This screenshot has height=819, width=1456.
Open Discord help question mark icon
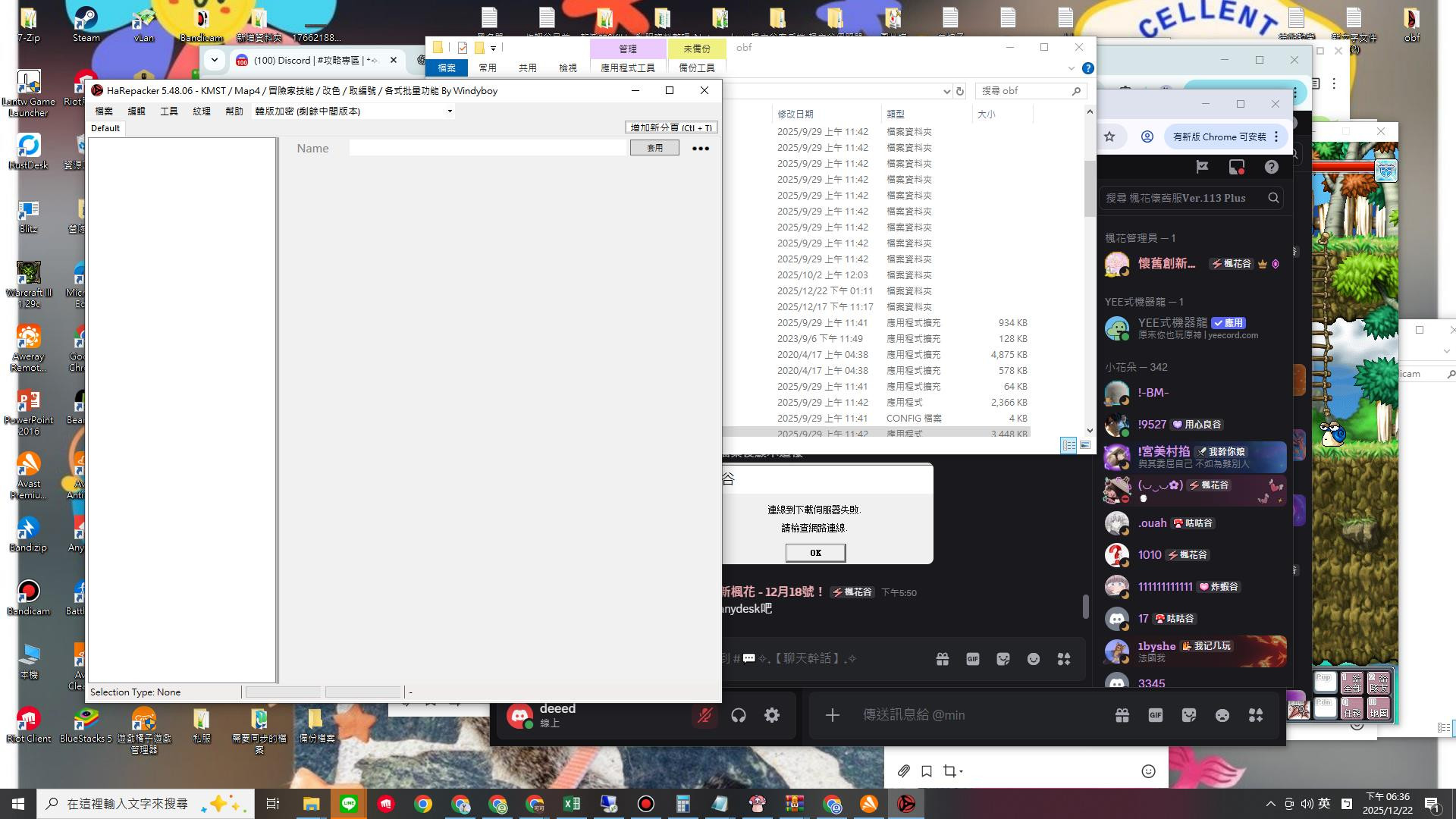point(1271,167)
